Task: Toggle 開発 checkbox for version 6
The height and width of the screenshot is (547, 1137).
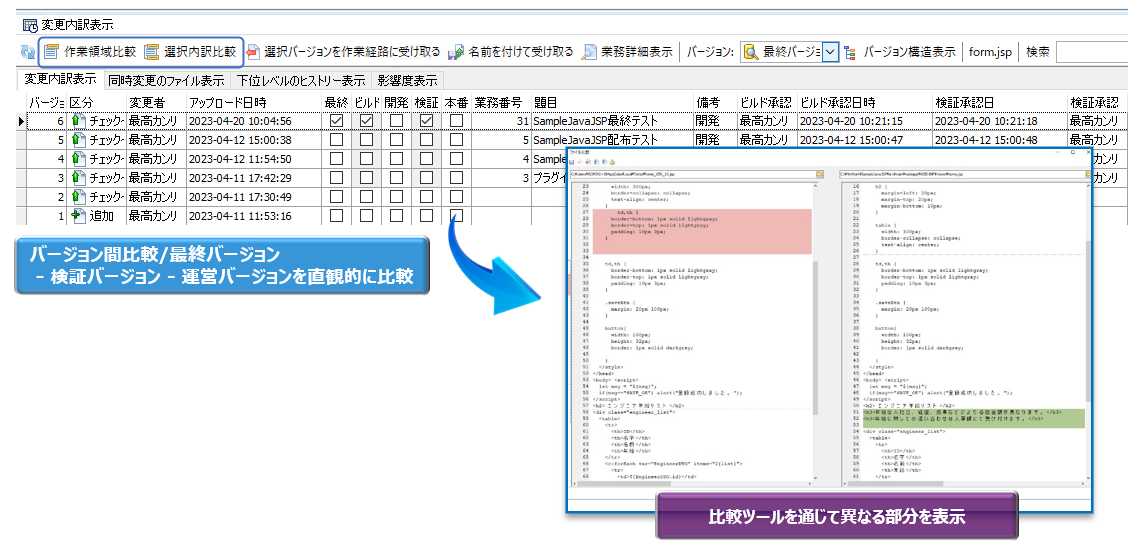Action: coord(397,121)
